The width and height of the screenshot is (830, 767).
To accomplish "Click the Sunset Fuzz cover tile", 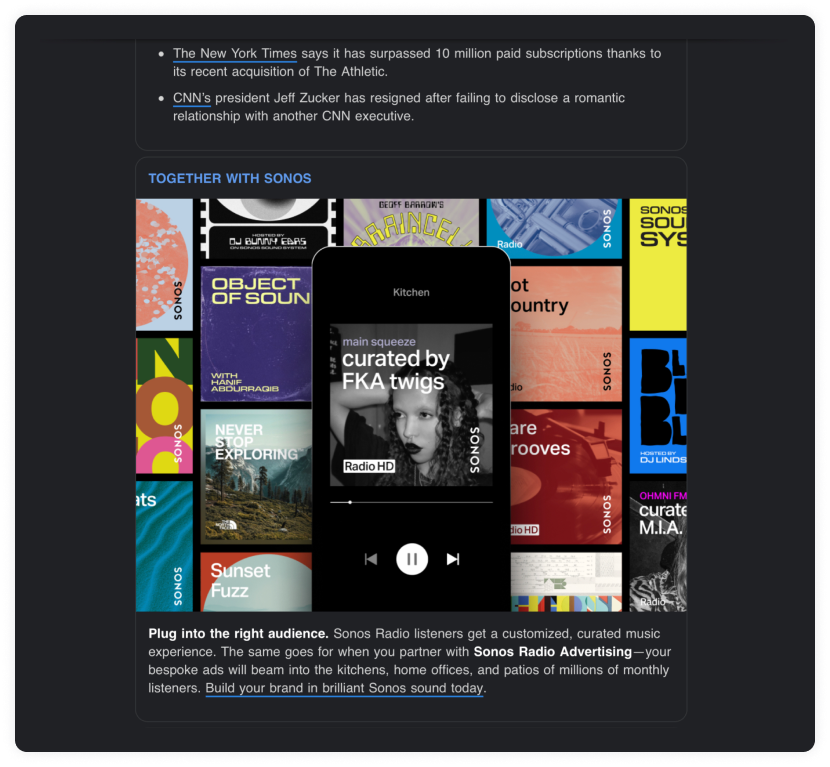I will 256,582.
